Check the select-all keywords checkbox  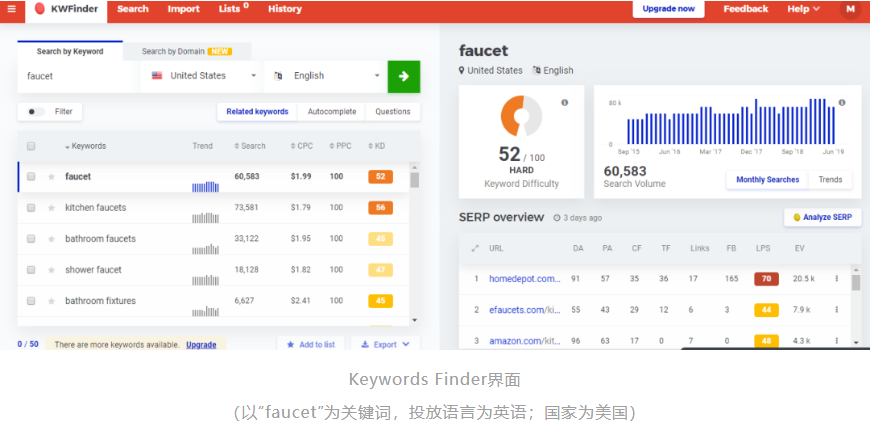pos(31,146)
